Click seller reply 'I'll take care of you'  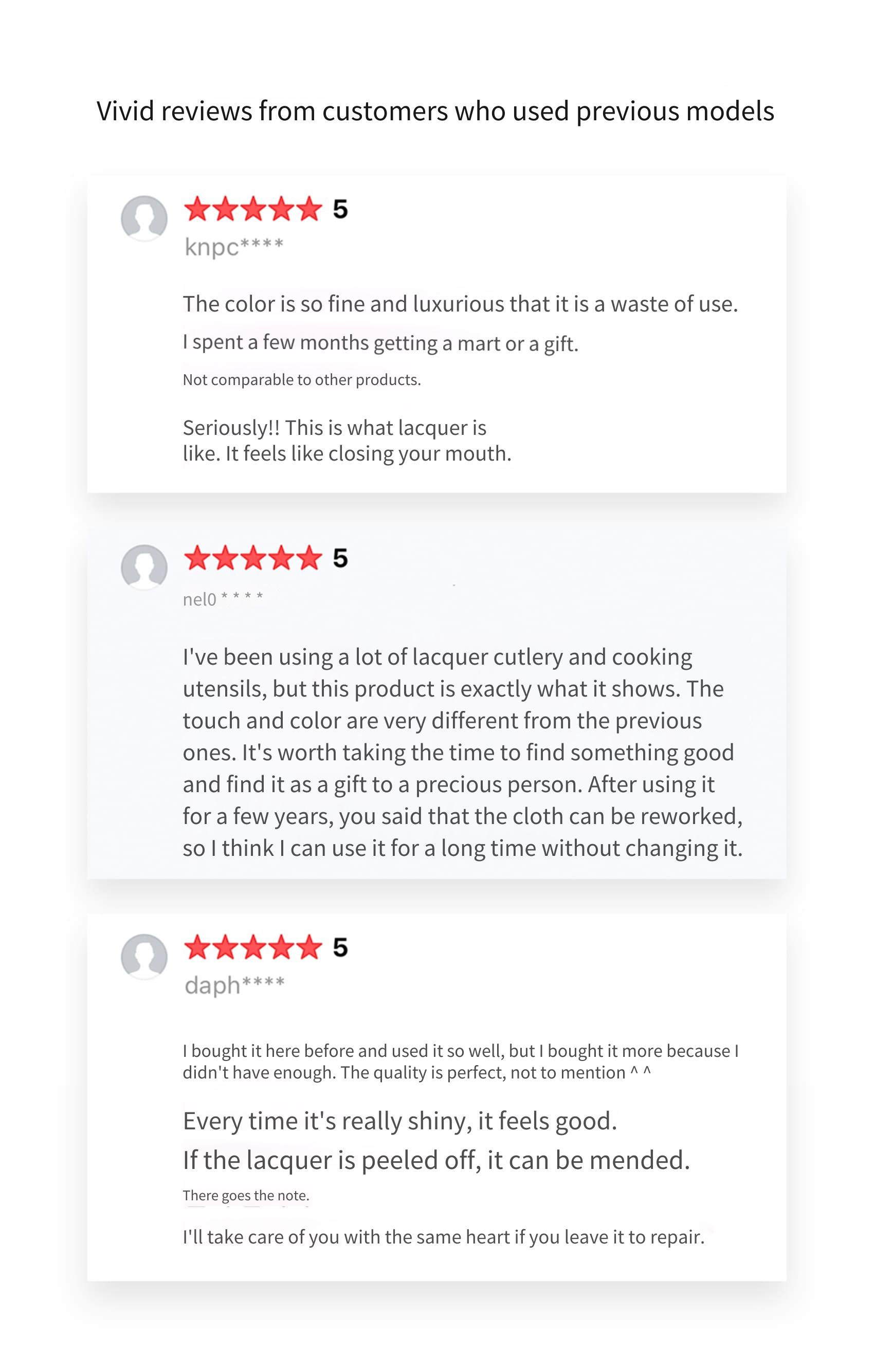[444, 1237]
